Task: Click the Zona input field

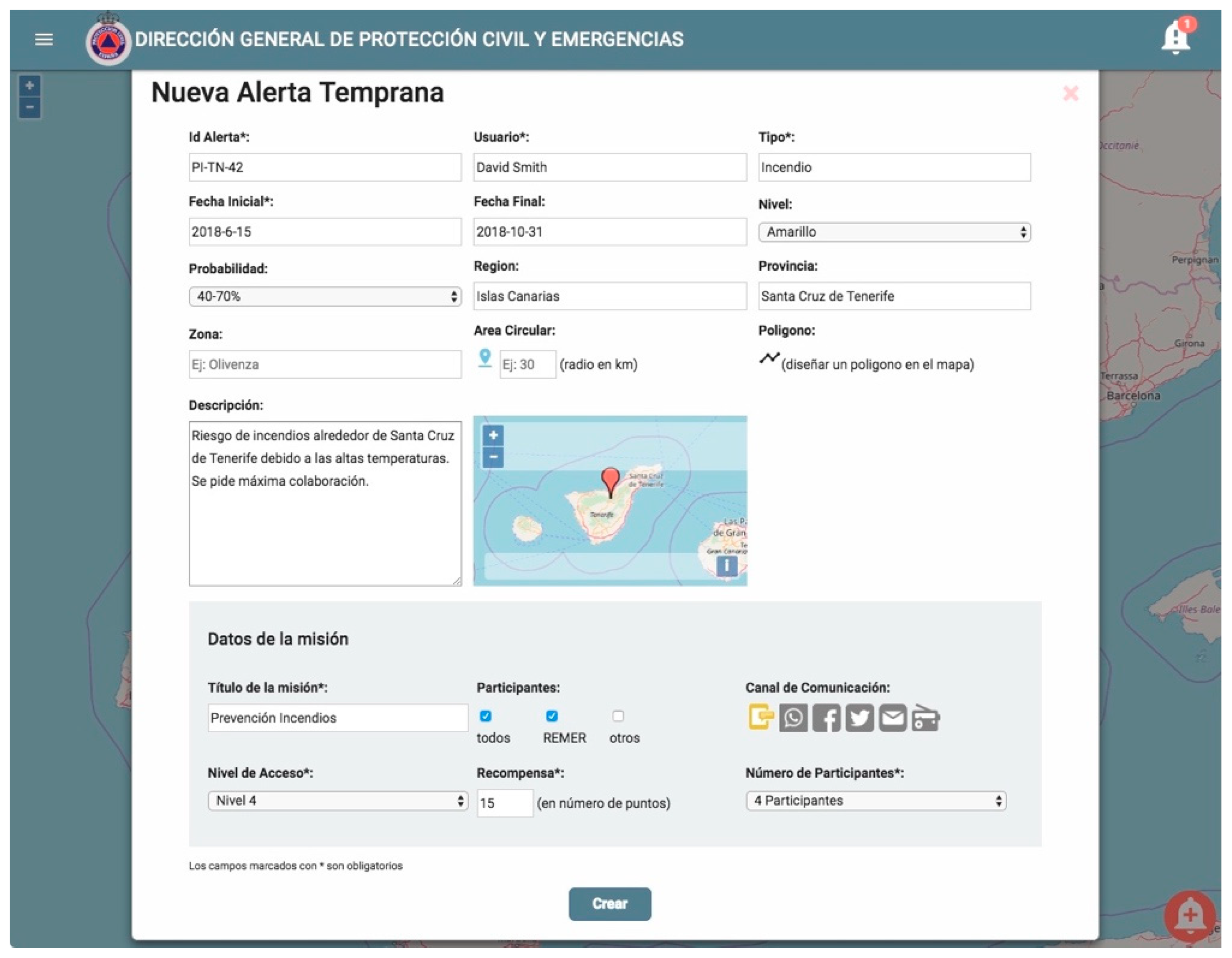Action: [x=325, y=365]
